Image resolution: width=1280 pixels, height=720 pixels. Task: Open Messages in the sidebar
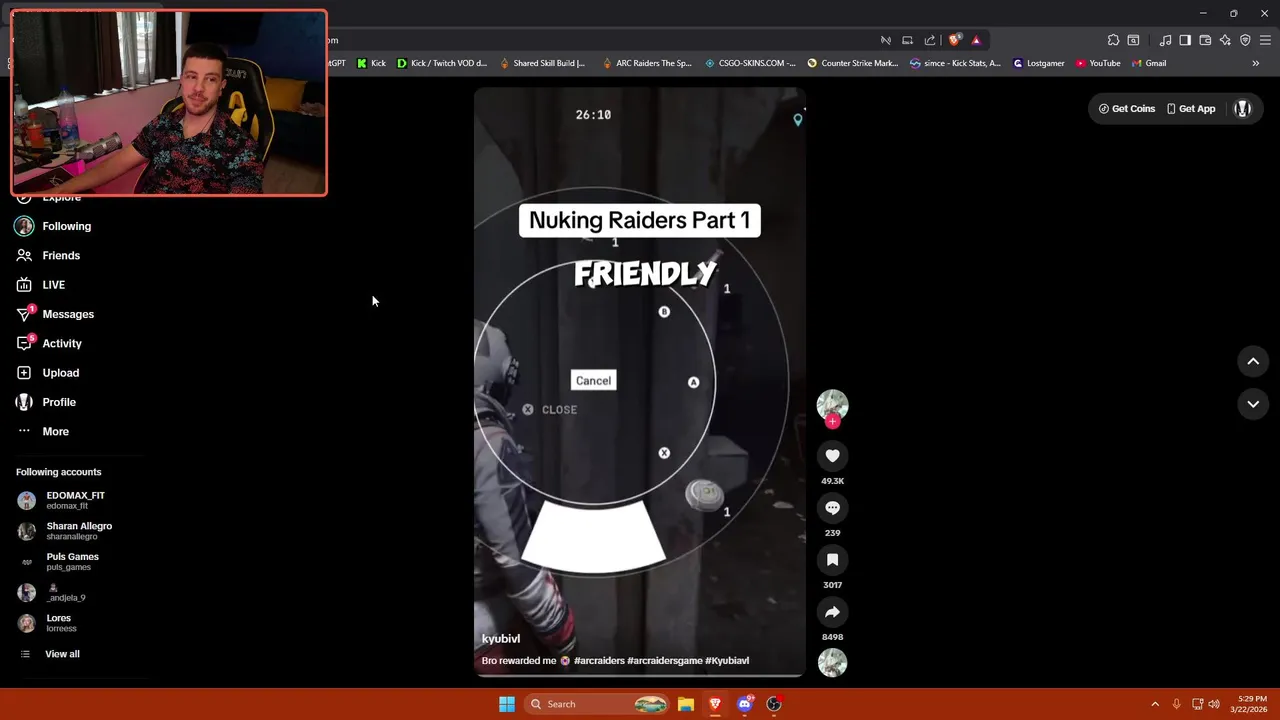coord(68,314)
